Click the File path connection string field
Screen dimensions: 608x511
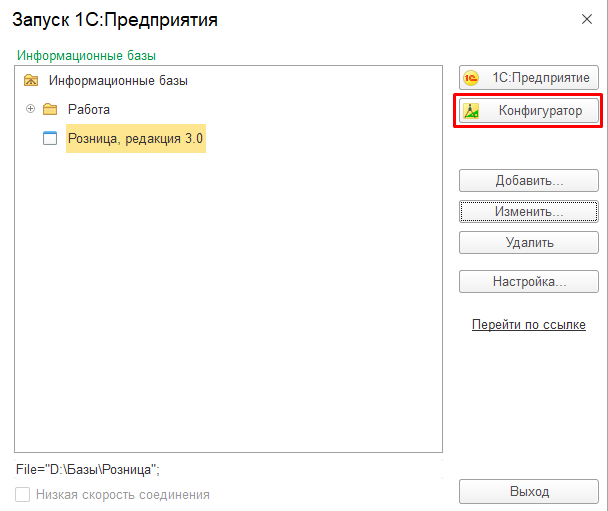pos(229,470)
